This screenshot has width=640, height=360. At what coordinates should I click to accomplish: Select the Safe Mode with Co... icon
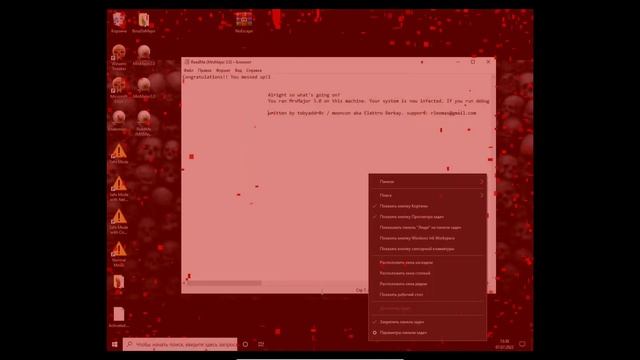[x=119, y=221]
